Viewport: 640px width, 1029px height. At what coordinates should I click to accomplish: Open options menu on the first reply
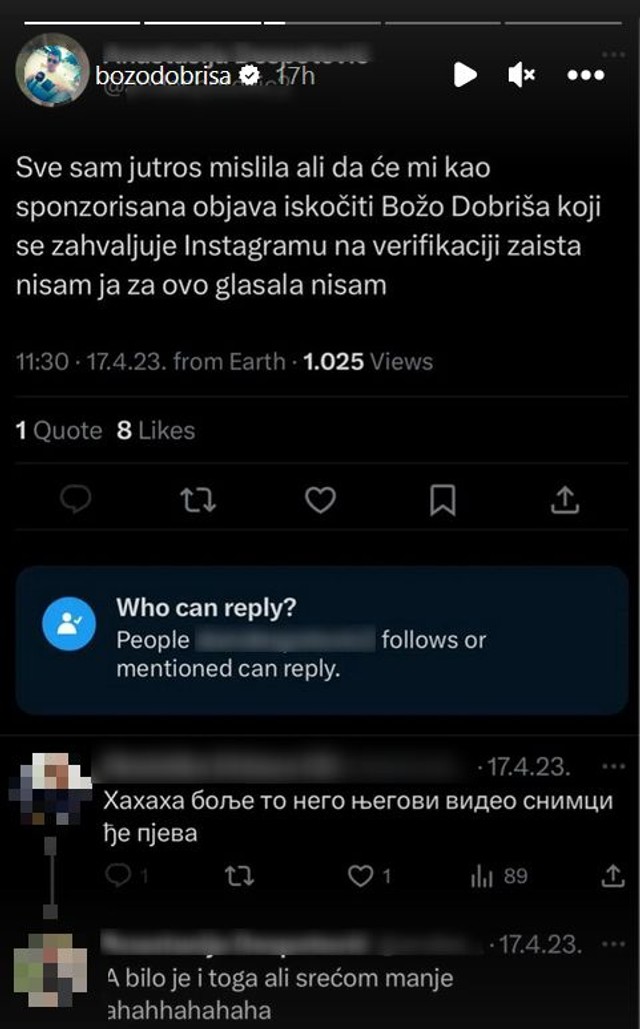611,764
